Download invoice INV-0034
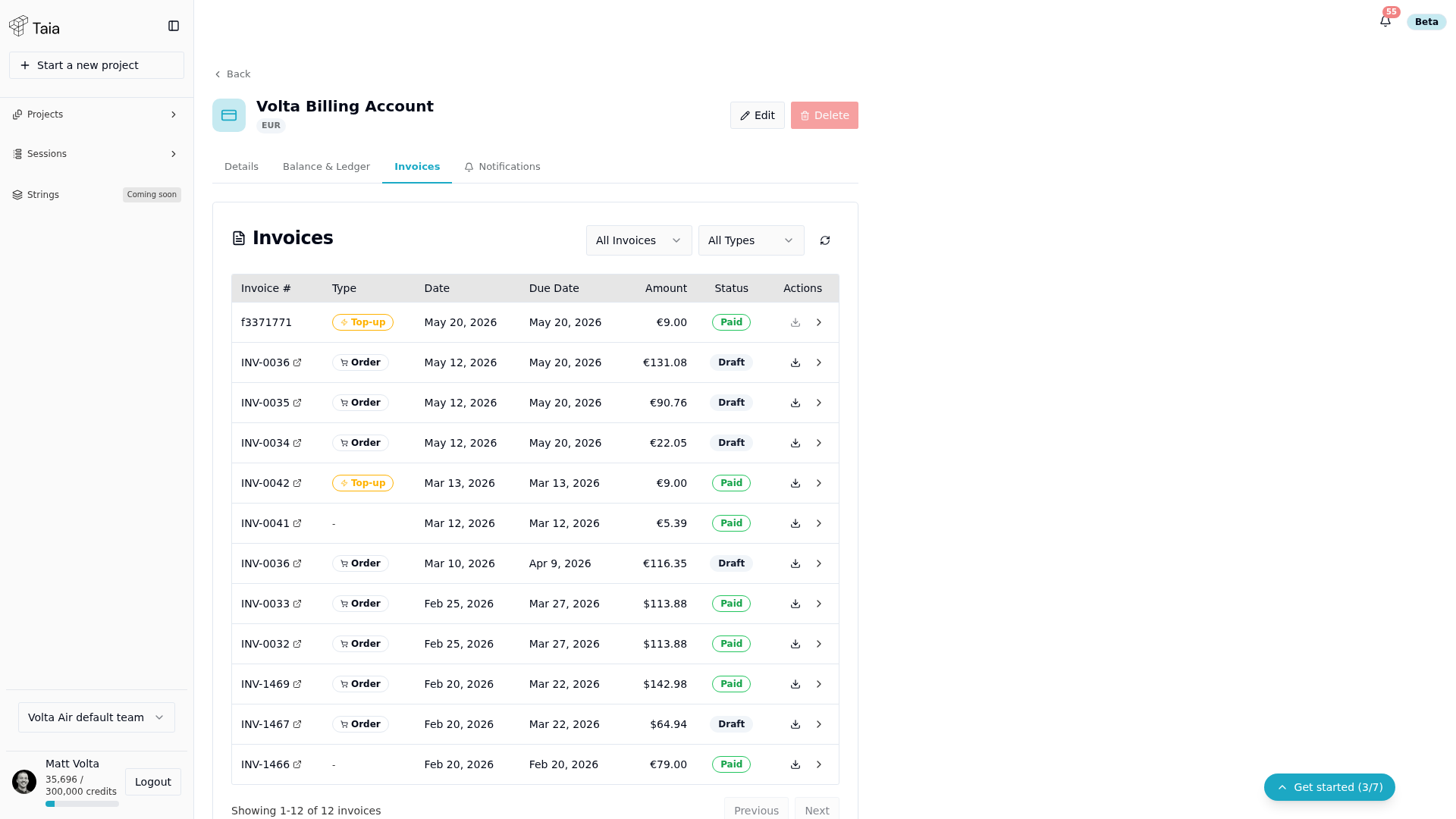This screenshot has width=1456, height=819. (795, 443)
